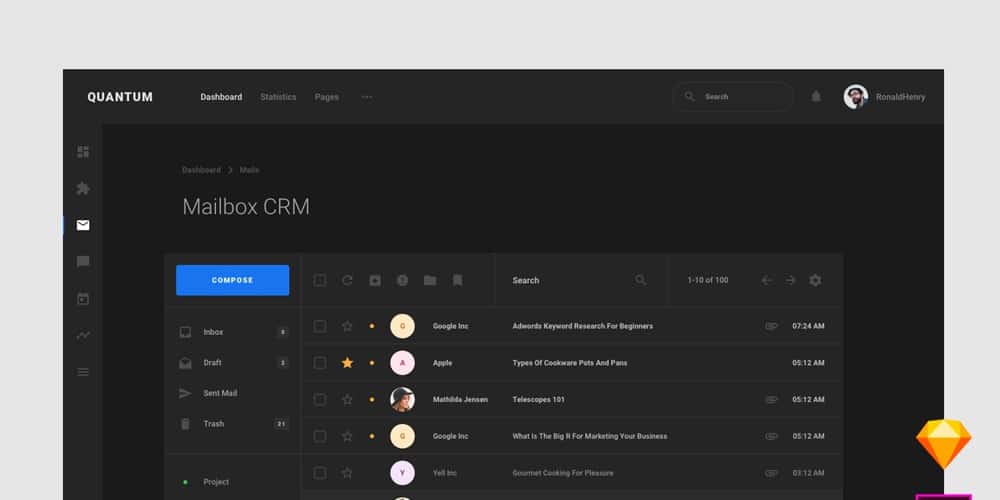1000x500 pixels.
Task: Expand the more options ellipsis in top nav
Action: [367, 97]
